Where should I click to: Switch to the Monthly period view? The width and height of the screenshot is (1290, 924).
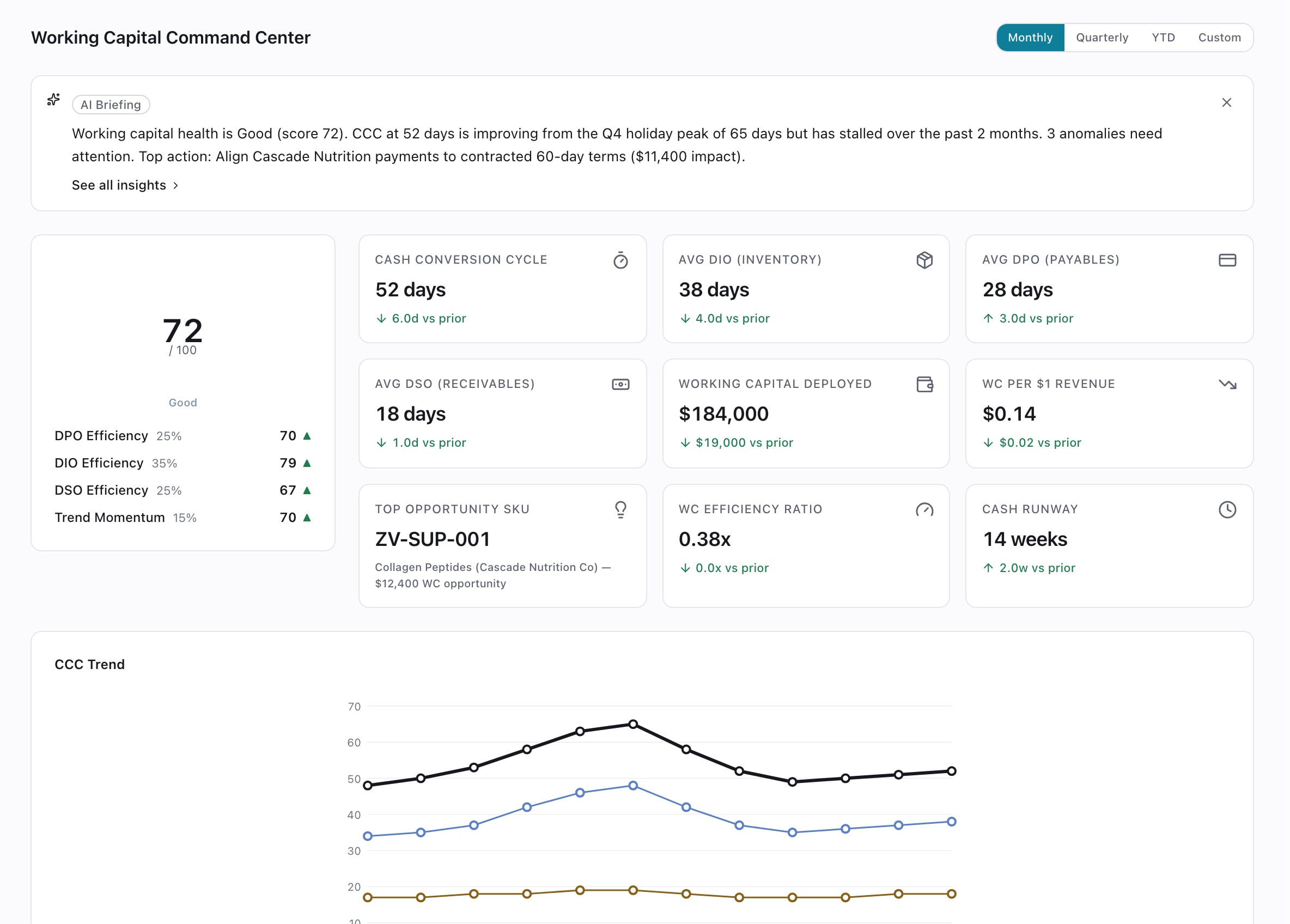[1030, 38]
